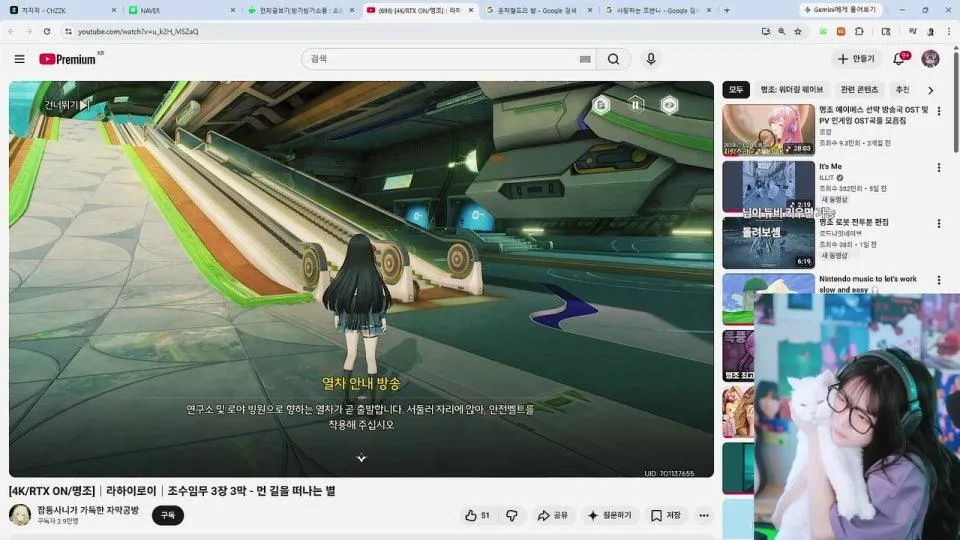Like the video with thumbs up
This screenshot has height=540, width=960.
[x=478, y=516]
